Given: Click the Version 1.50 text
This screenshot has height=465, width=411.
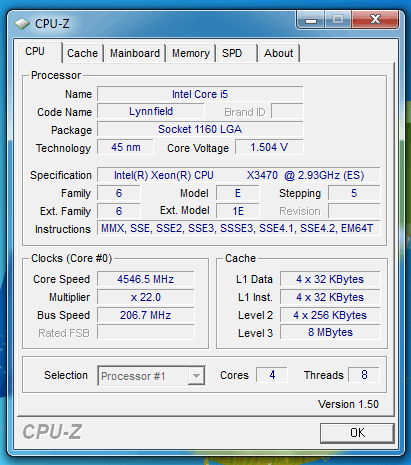Looking at the screenshot, I should [348, 404].
